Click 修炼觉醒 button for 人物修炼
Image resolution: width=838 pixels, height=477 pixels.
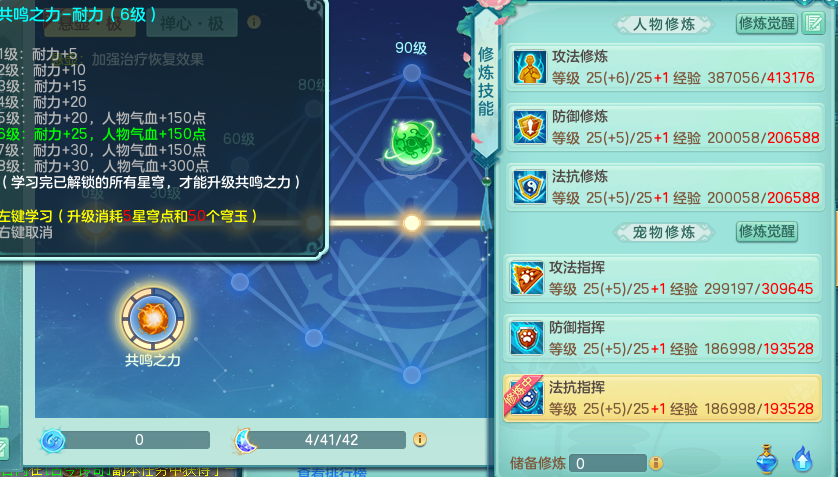pyautogui.click(x=766, y=24)
